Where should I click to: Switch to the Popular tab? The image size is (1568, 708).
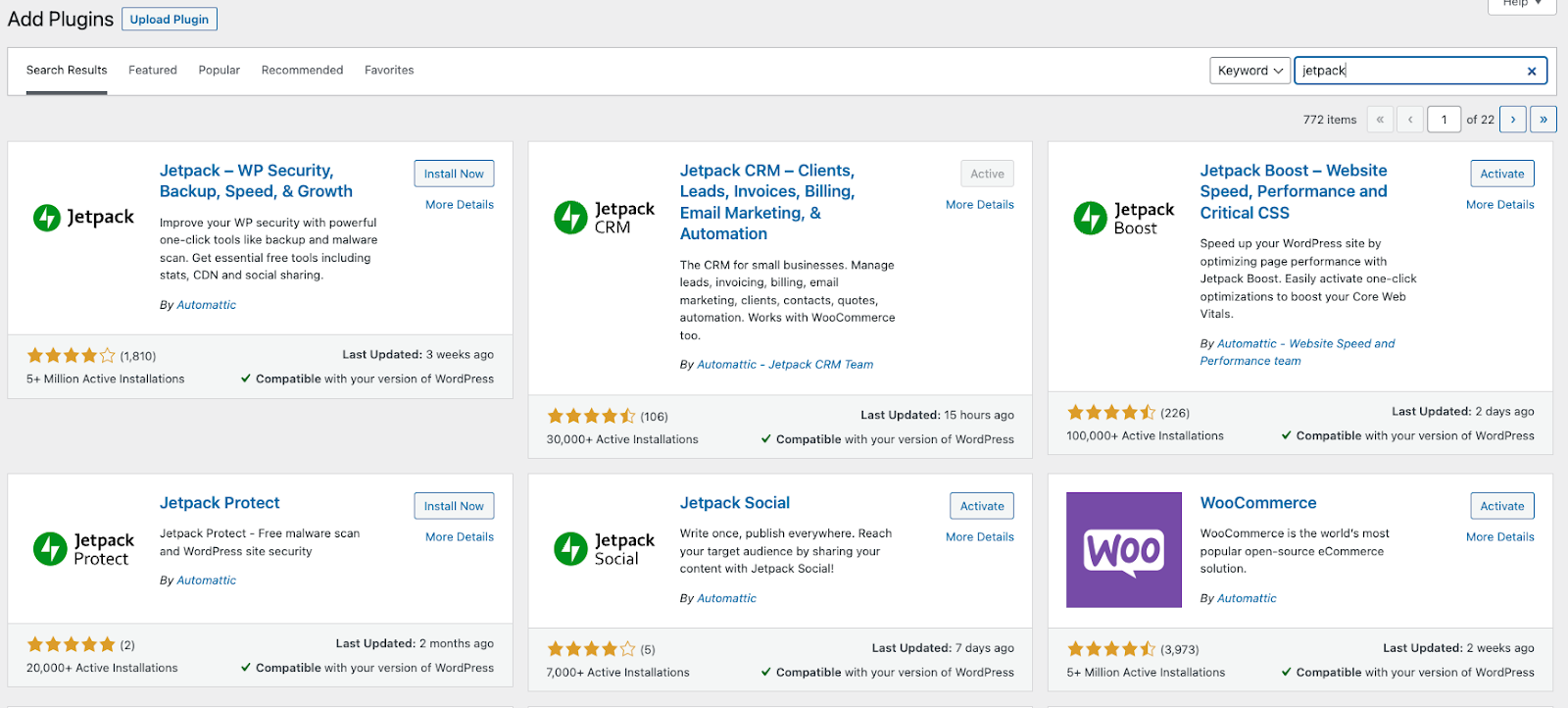click(220, 71)
